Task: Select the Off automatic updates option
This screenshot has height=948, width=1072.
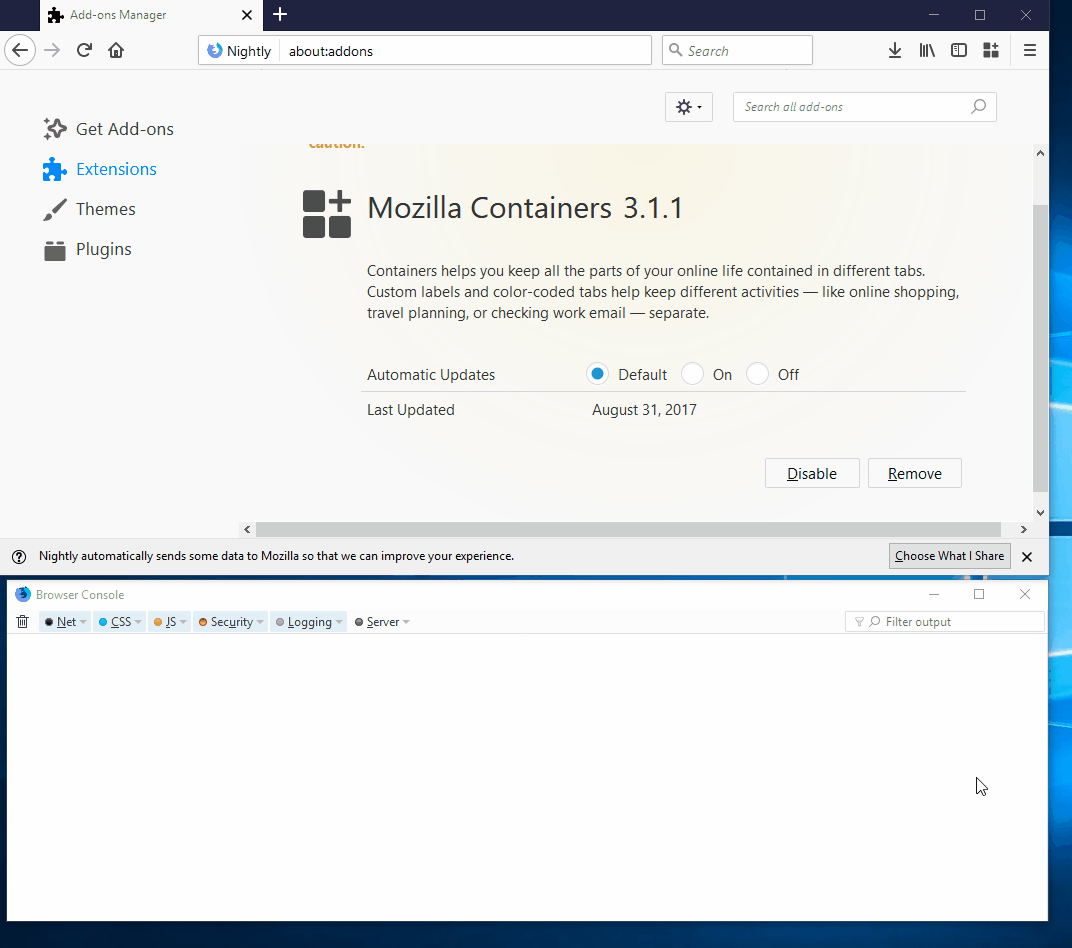Action: click(757, 373)
